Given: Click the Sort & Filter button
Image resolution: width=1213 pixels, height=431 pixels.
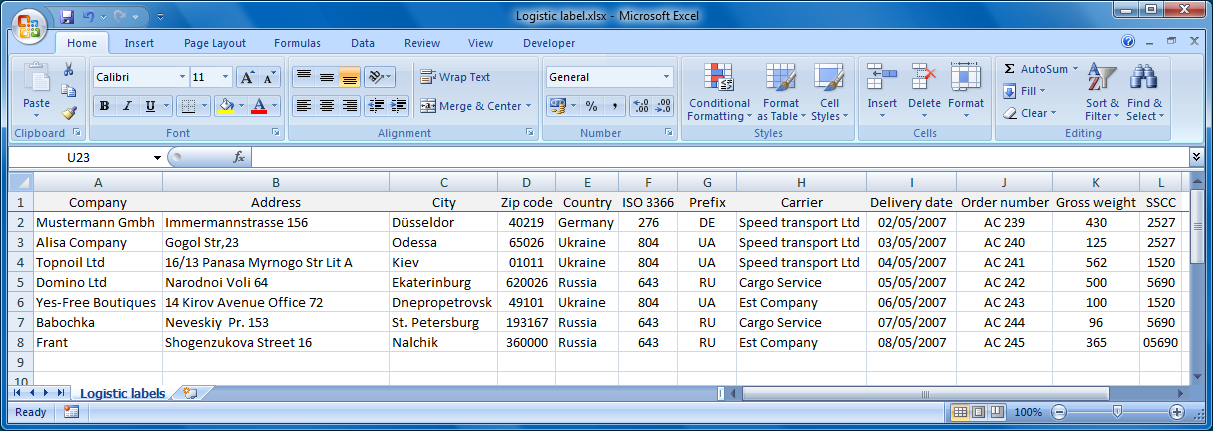Looking at the screenshot, I should click(1102, 92).
